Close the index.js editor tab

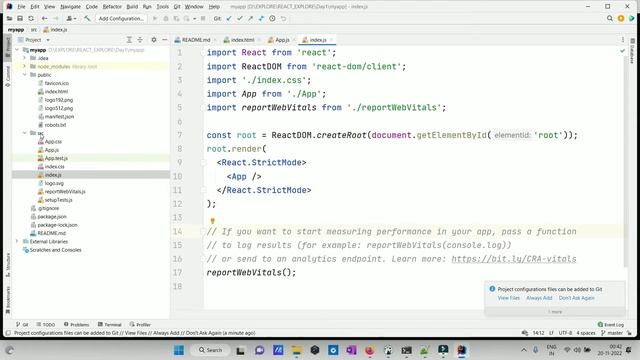coord(331,40)
